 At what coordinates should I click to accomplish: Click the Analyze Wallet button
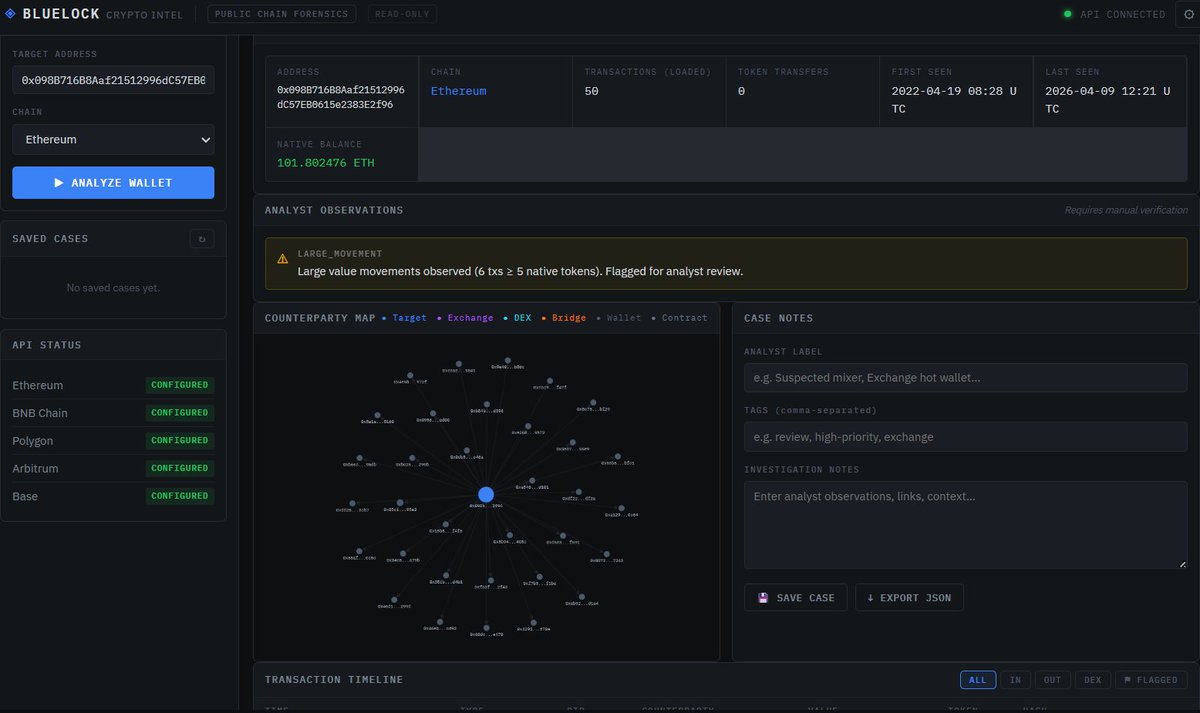113,183
